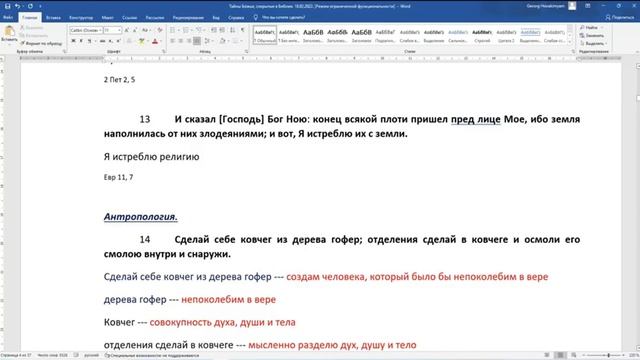
Task: Toggle show paragraph marks (¶)
Action: pos(243,30)
